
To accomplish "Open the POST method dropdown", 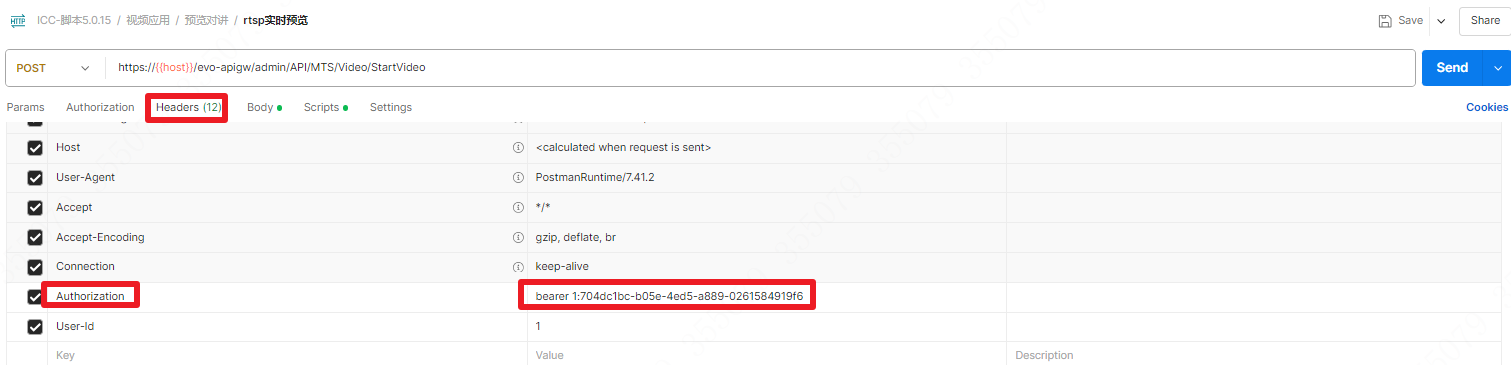I will pyautogui.click(x=53, y=68).
